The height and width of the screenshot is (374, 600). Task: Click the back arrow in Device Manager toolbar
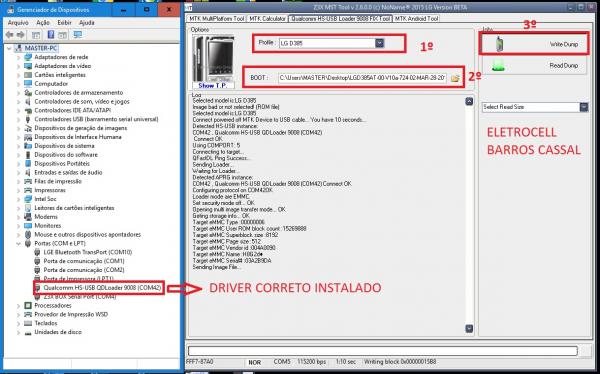pos(10,35)
